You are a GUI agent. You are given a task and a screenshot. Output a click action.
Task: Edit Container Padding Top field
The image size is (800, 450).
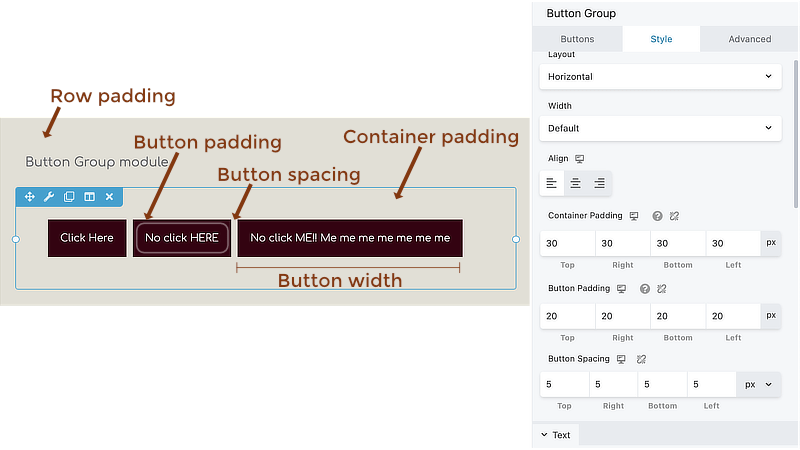click(567, 243)
